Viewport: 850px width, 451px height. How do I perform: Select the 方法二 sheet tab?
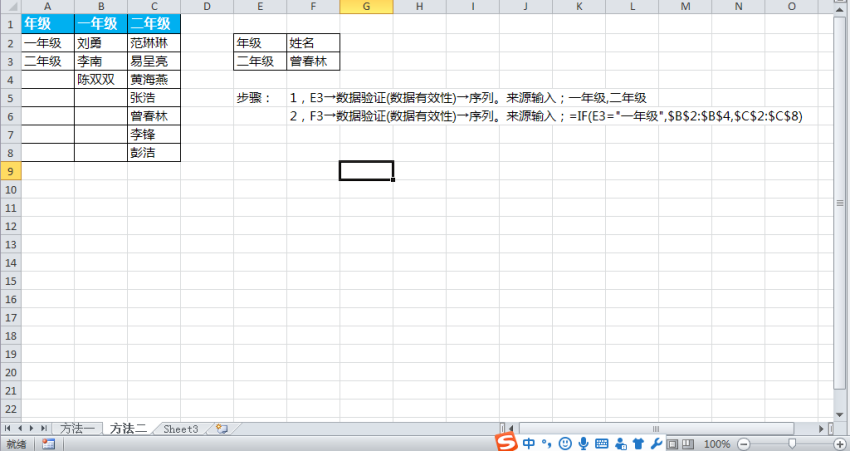(128, 429)
